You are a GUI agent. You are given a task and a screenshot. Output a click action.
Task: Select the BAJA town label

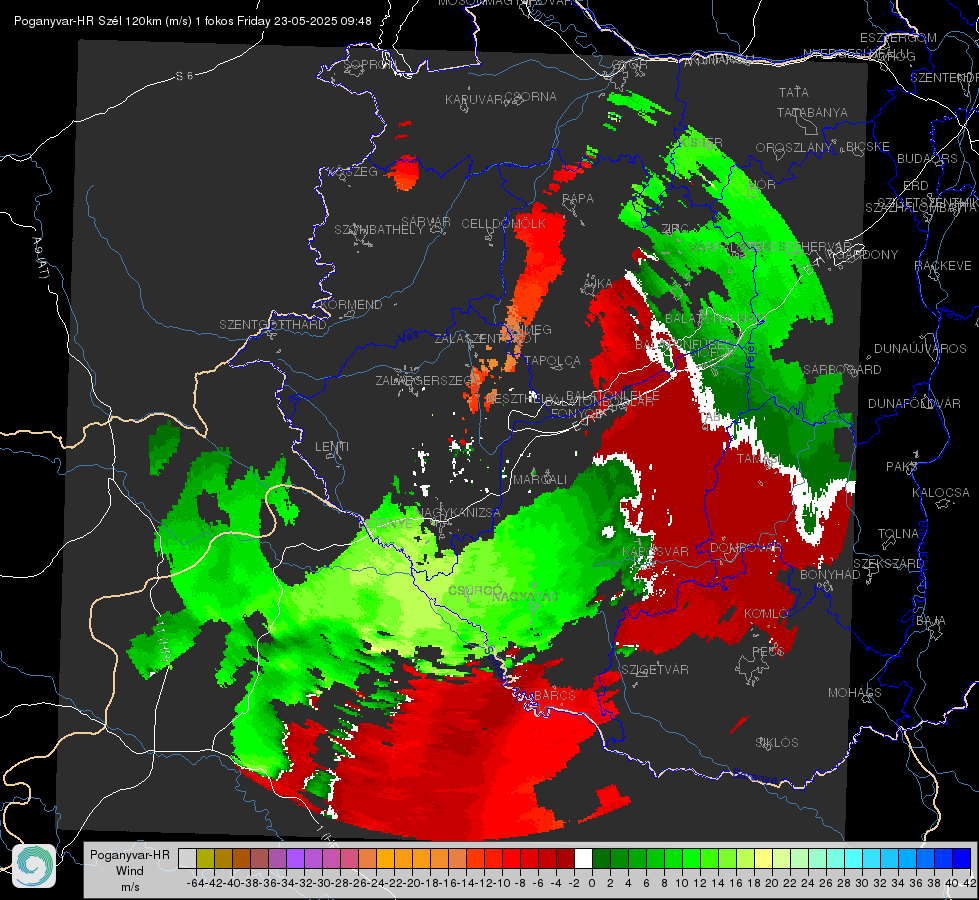point(931,621)
